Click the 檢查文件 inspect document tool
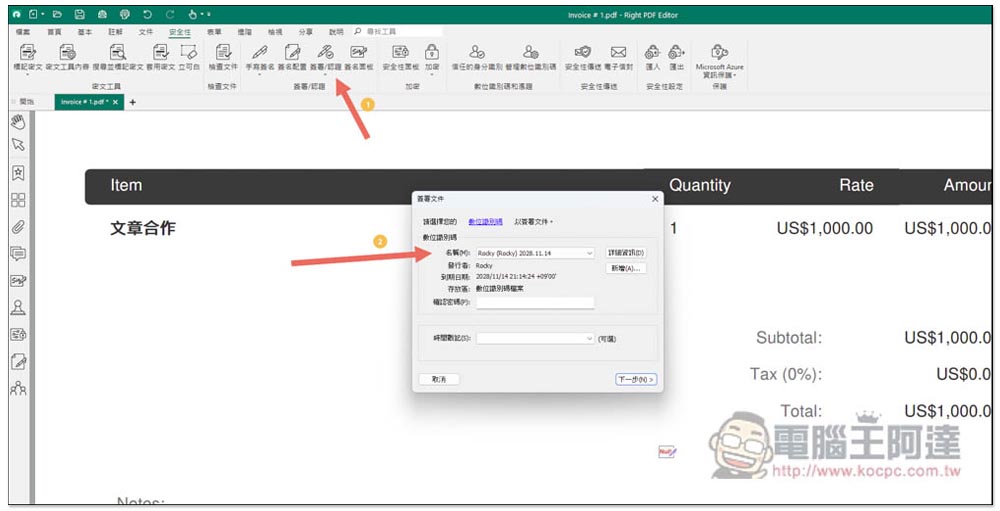Screen dimensions: 1000x511 tap(223, 57)
